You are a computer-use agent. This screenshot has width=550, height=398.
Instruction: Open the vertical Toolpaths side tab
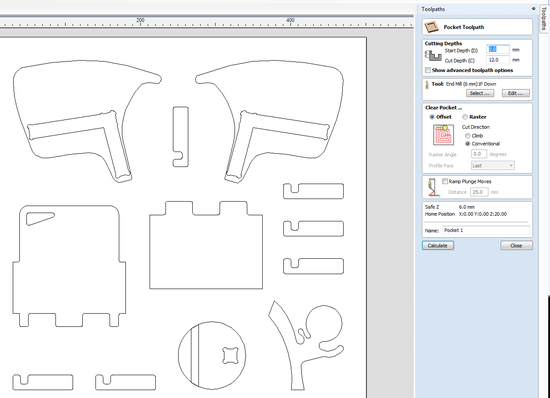pos(544,19)
